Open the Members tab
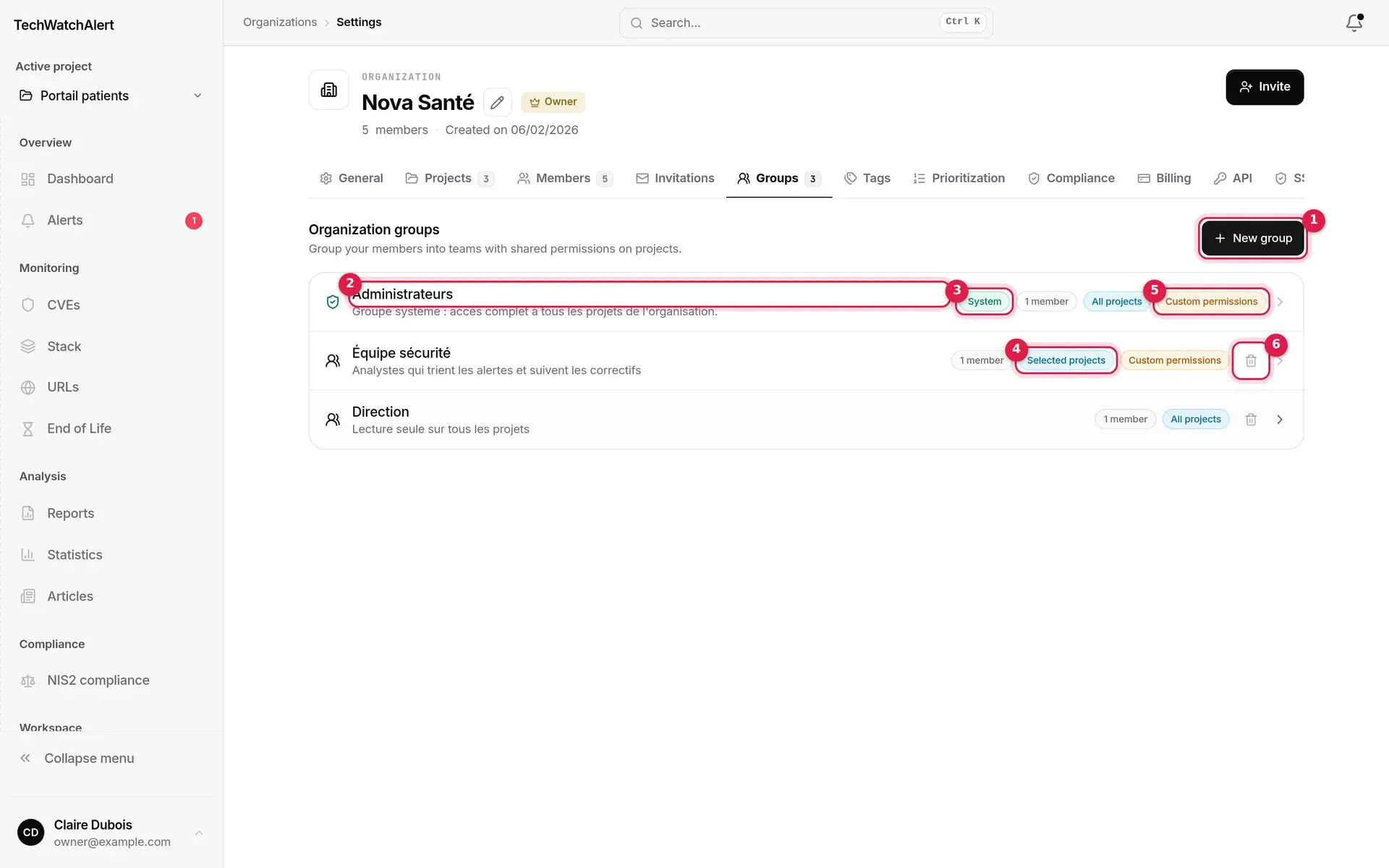Viewport: 1389px width, 868px height. 565,179
